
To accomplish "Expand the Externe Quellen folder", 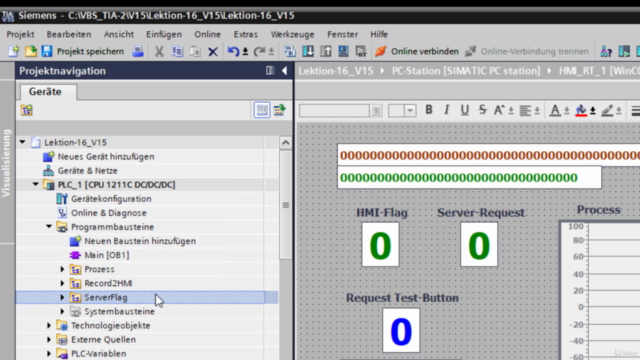I will click(x=49, y=340).
